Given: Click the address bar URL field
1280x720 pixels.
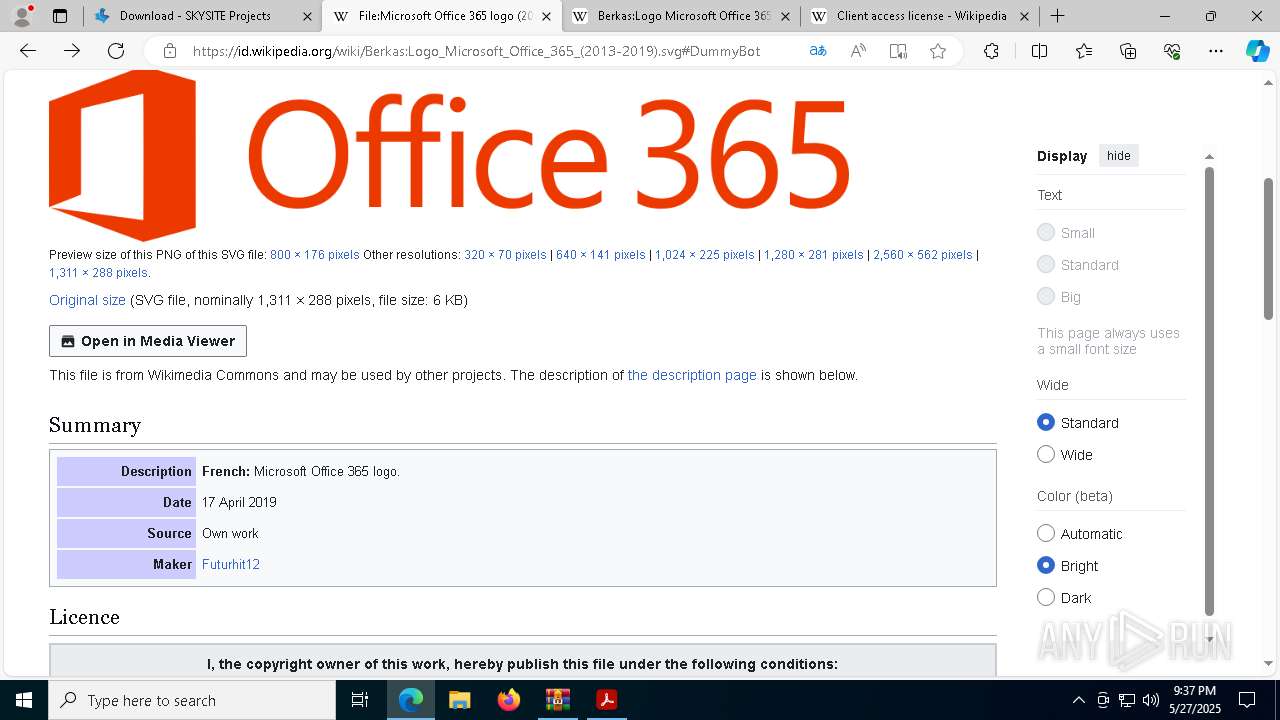Looking at the screenshot, I should (476, 51).
